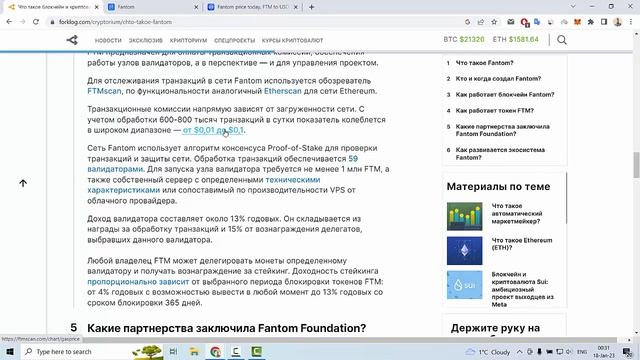640x360 pixels.
Task: Jump to Кто и когда создал Fantom?
Action: (x=498, y=78)
